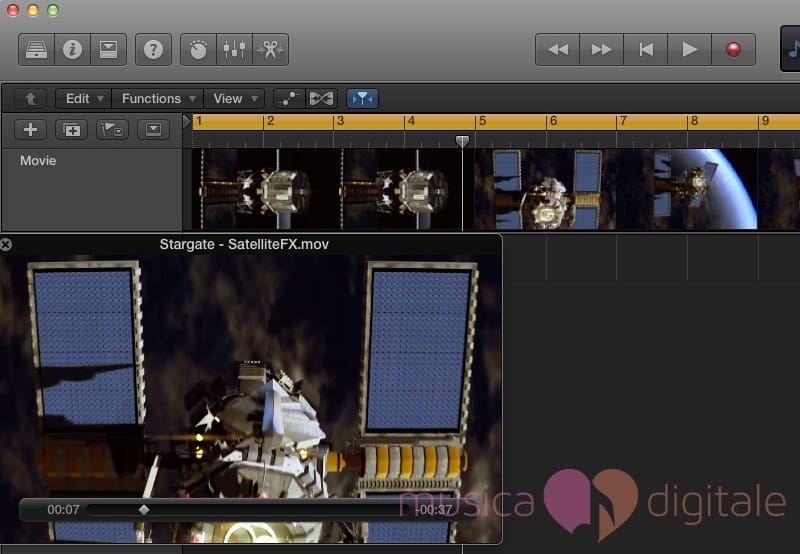Click the duplicate track button
This screenshot has height=554, width=800.
click(x=71, y=130)
